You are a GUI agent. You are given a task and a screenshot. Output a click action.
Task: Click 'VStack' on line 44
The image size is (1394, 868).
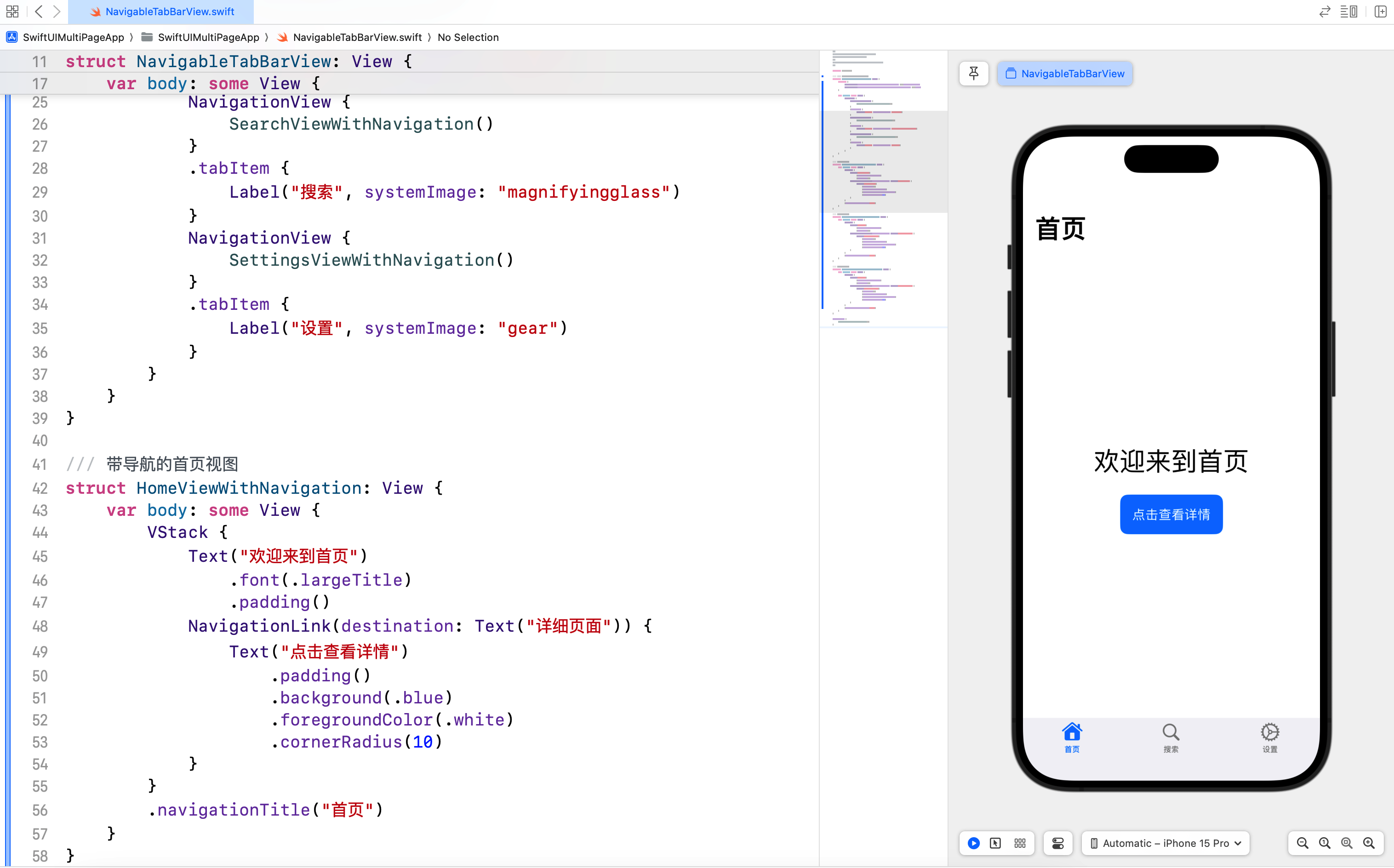point(177,532)
